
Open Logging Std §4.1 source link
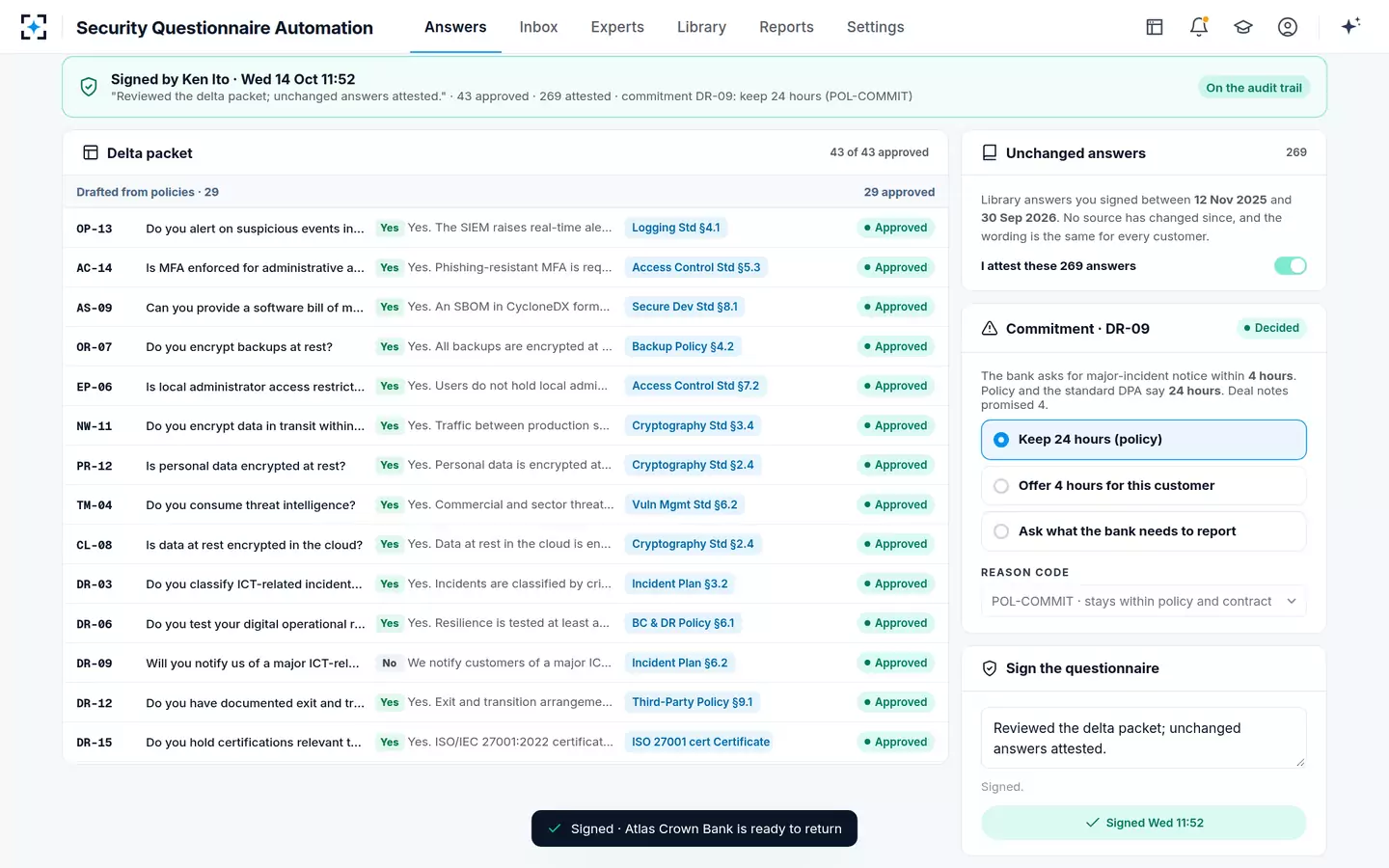coord(676,228)
